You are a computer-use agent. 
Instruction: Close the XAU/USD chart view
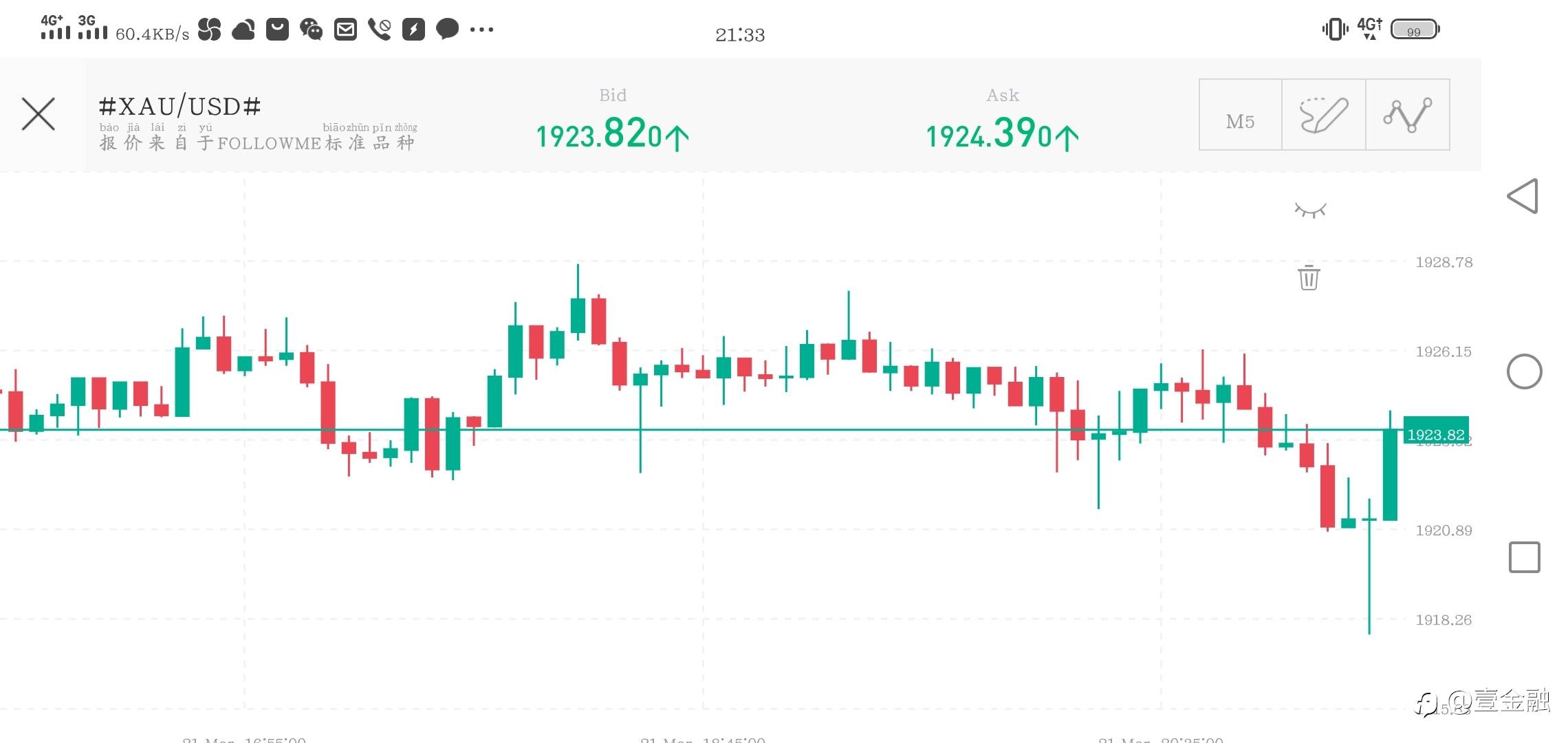point(39,114)
